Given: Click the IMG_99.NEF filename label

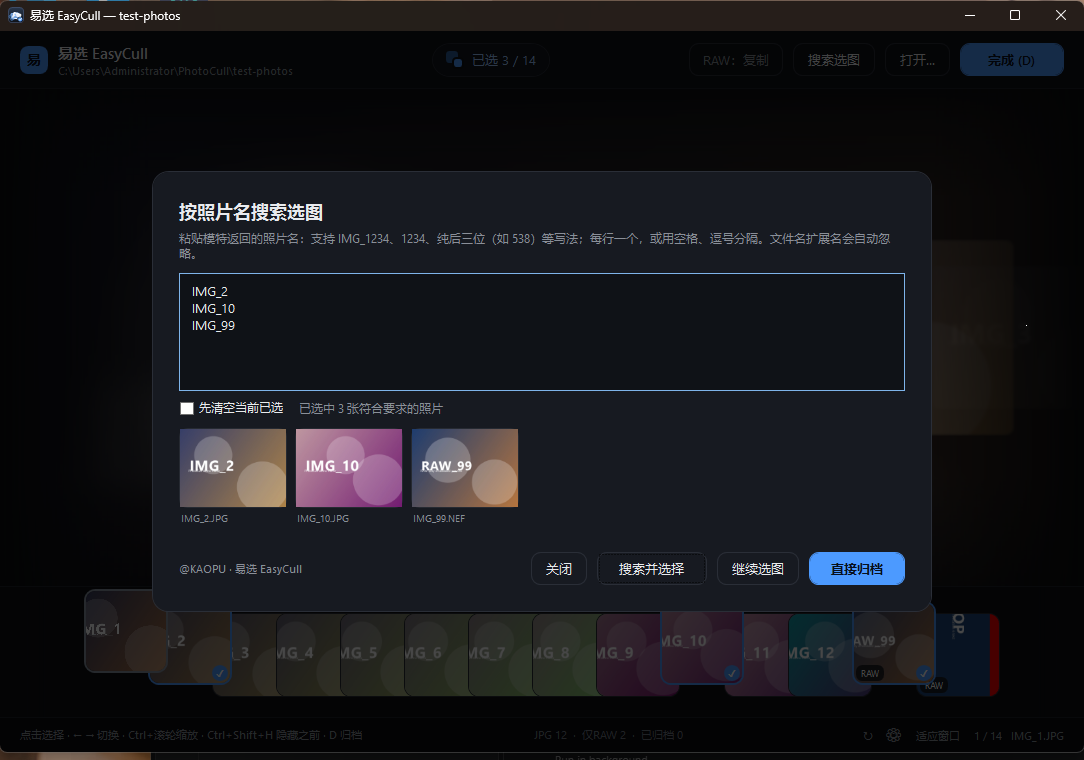Looking at the screenshot, I should tap(439, 518).
